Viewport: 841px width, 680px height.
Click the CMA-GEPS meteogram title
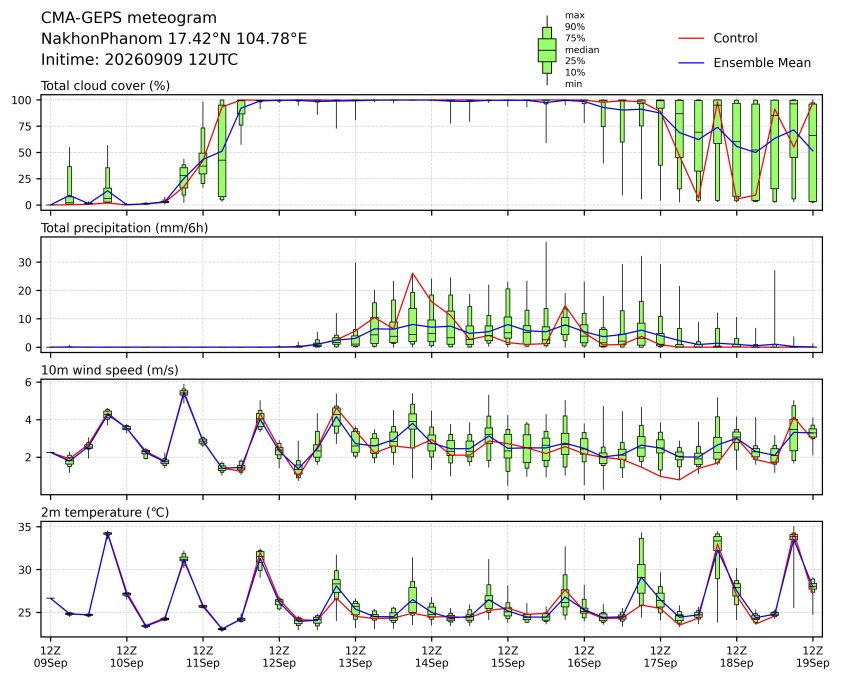[129, 18]
